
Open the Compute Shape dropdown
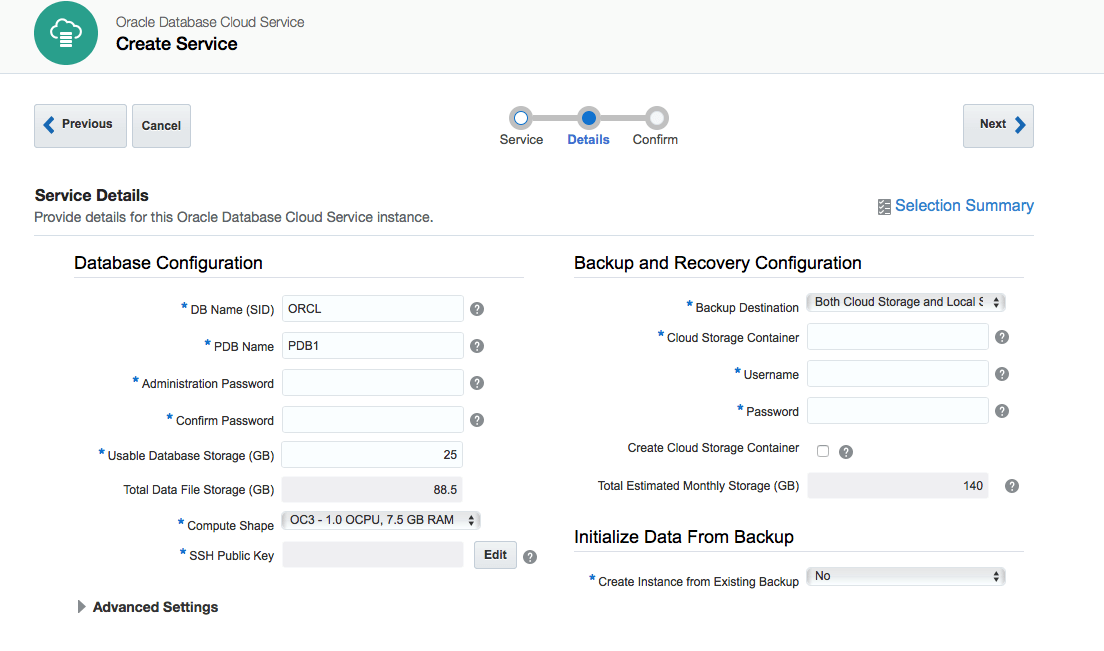pos(380,519)
